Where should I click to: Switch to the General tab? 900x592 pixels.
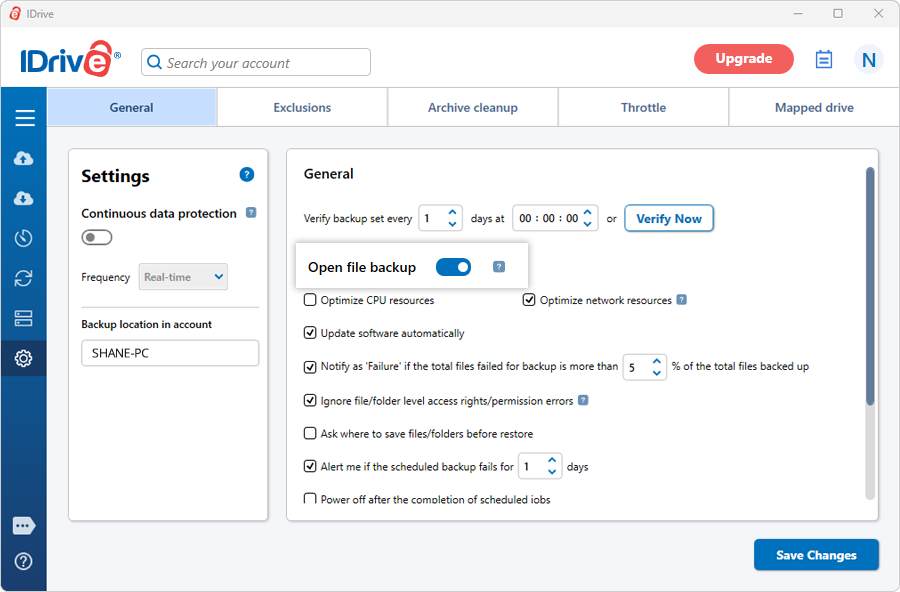131,107
